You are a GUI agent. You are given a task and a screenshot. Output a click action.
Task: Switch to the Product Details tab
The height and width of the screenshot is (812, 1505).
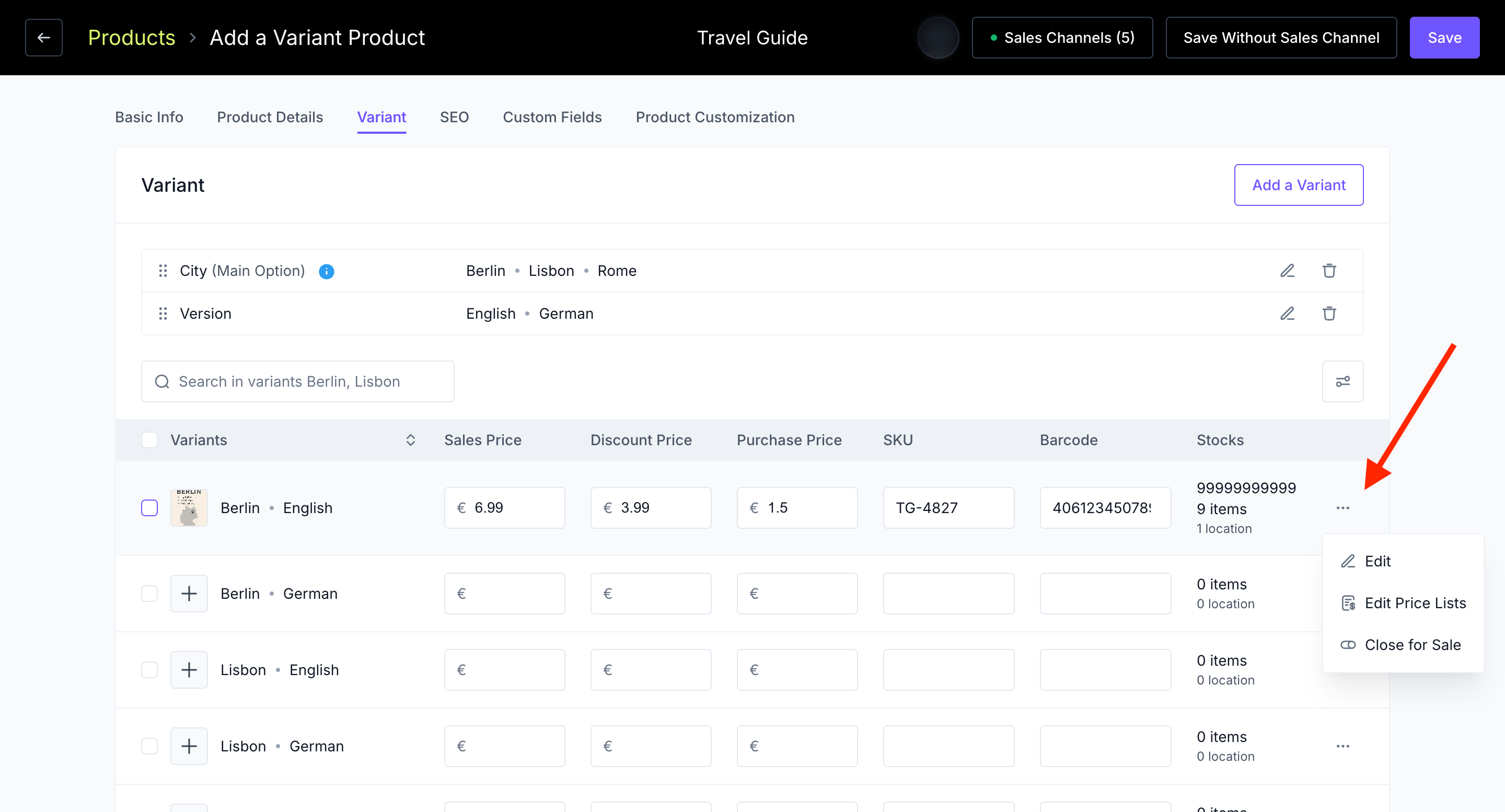[x=270, y=117]
